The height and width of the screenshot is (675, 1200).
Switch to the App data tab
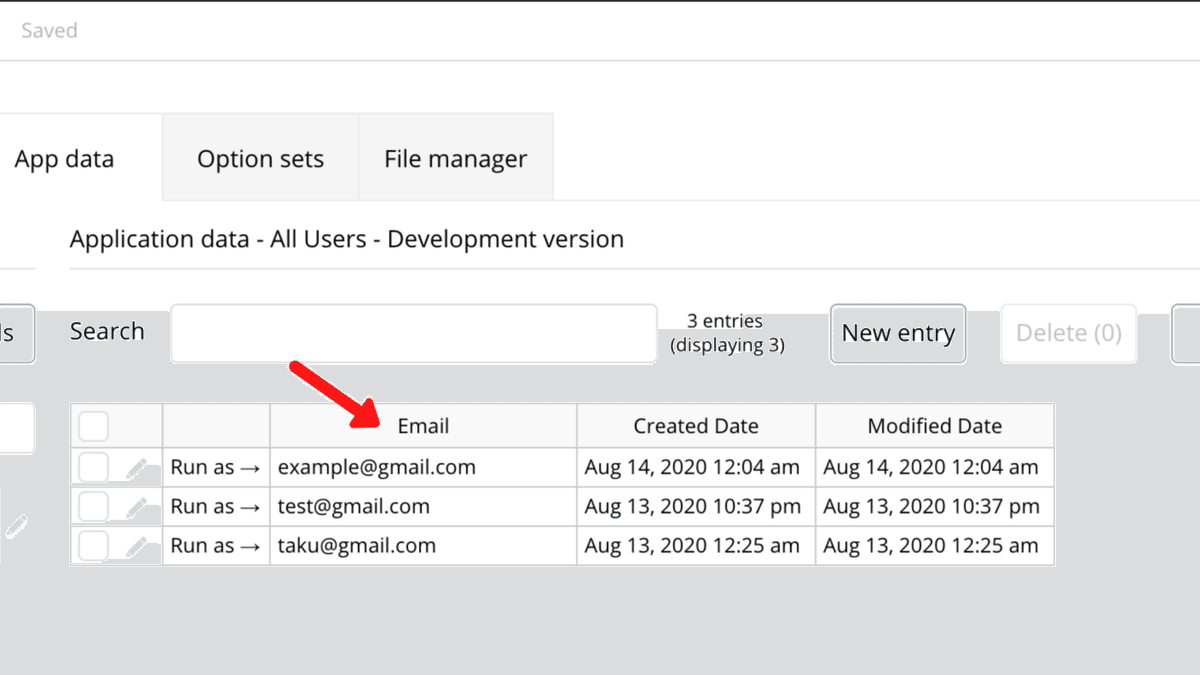click(x=64, y=159)
